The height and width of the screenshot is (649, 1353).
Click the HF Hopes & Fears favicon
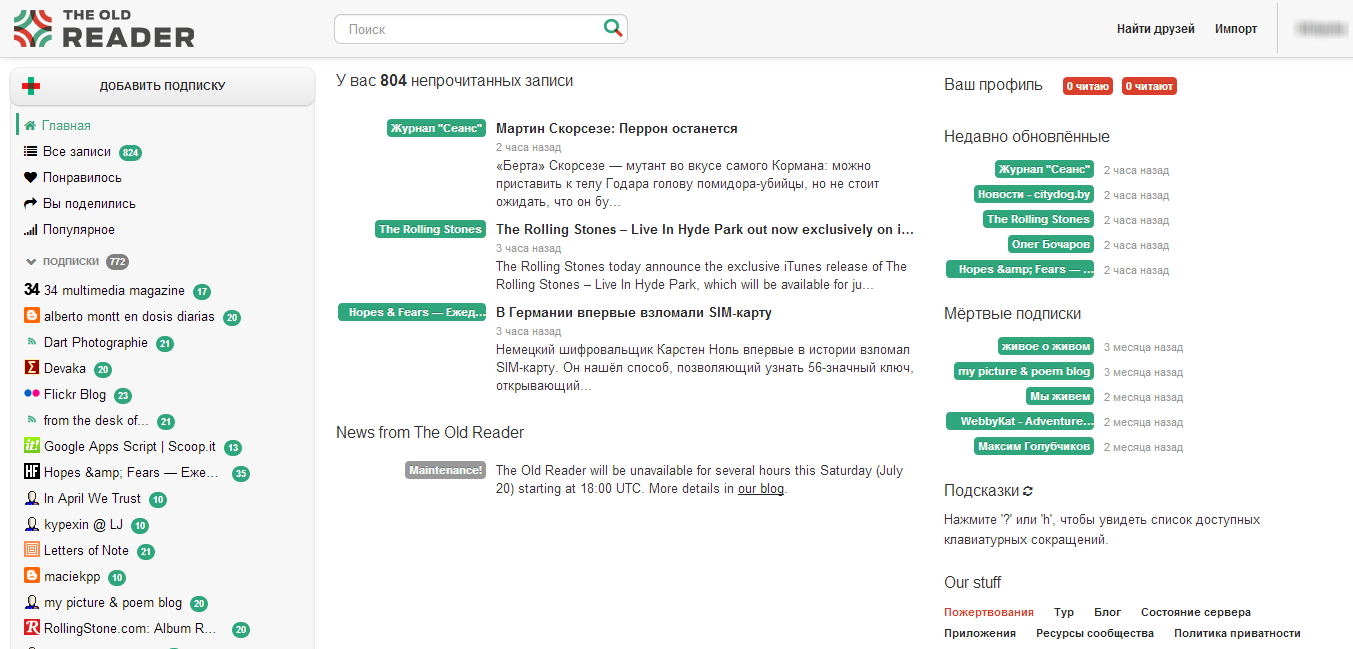[x=32, y=472]
